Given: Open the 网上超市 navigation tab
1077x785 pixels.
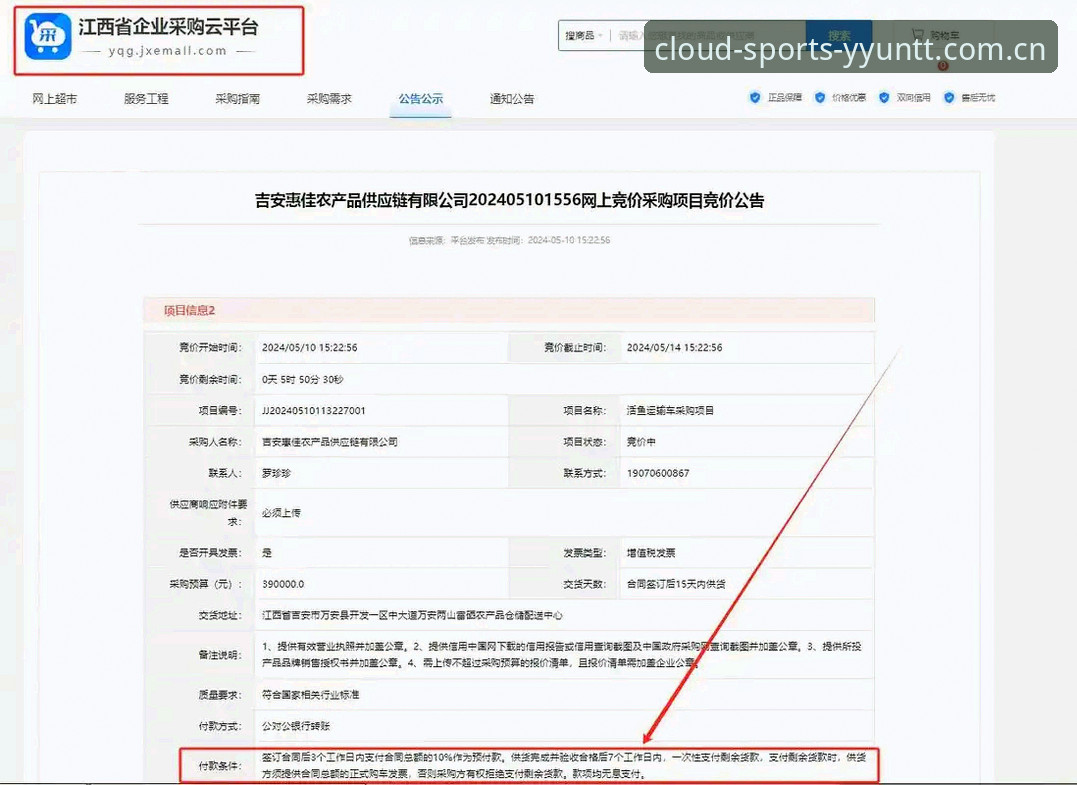Looking at the screenshot, I should pyautogui.click(x=54, y=99).
